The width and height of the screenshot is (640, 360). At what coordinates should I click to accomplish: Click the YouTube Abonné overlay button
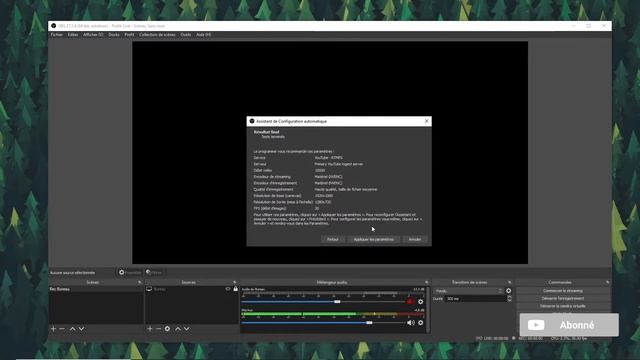point(569,325)
